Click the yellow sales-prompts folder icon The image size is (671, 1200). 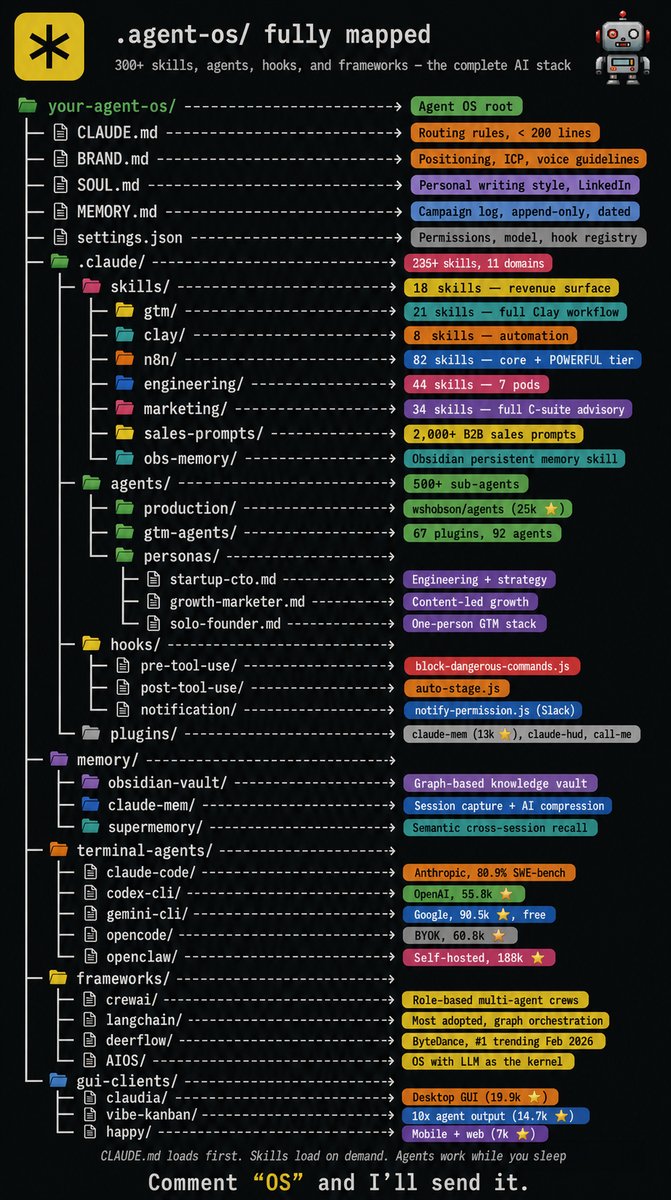(x=124, y=433)
